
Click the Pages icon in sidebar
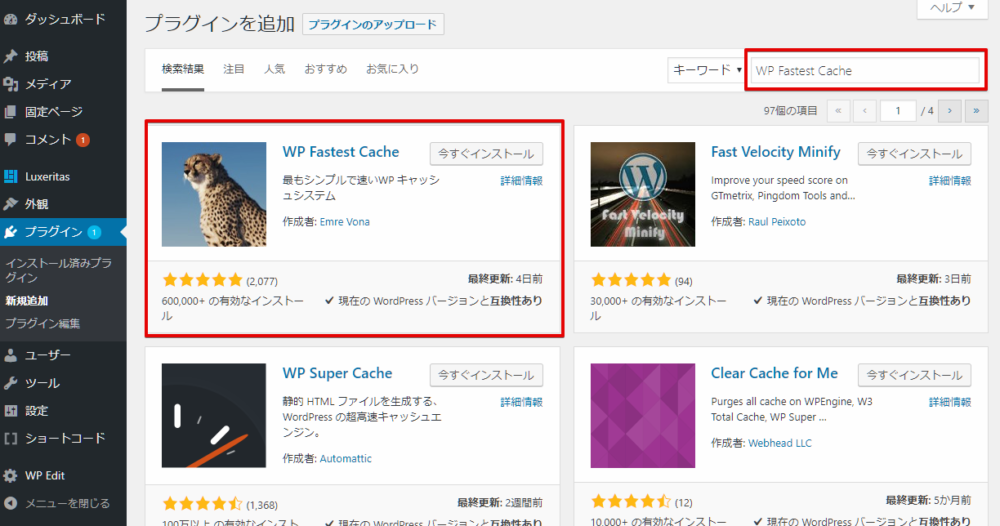point(11,112)
